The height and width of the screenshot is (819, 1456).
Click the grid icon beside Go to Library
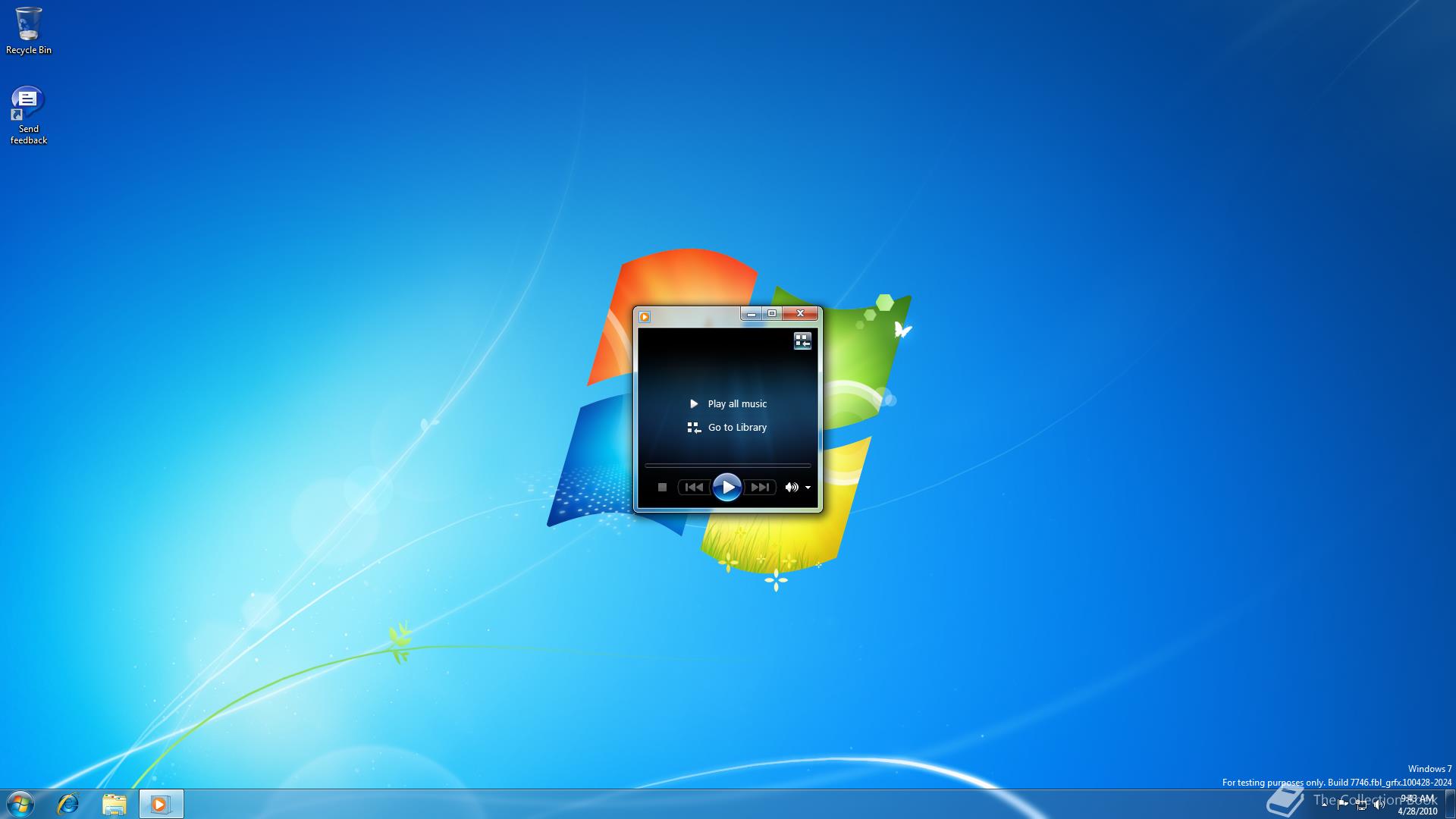(x=694, y=428)
